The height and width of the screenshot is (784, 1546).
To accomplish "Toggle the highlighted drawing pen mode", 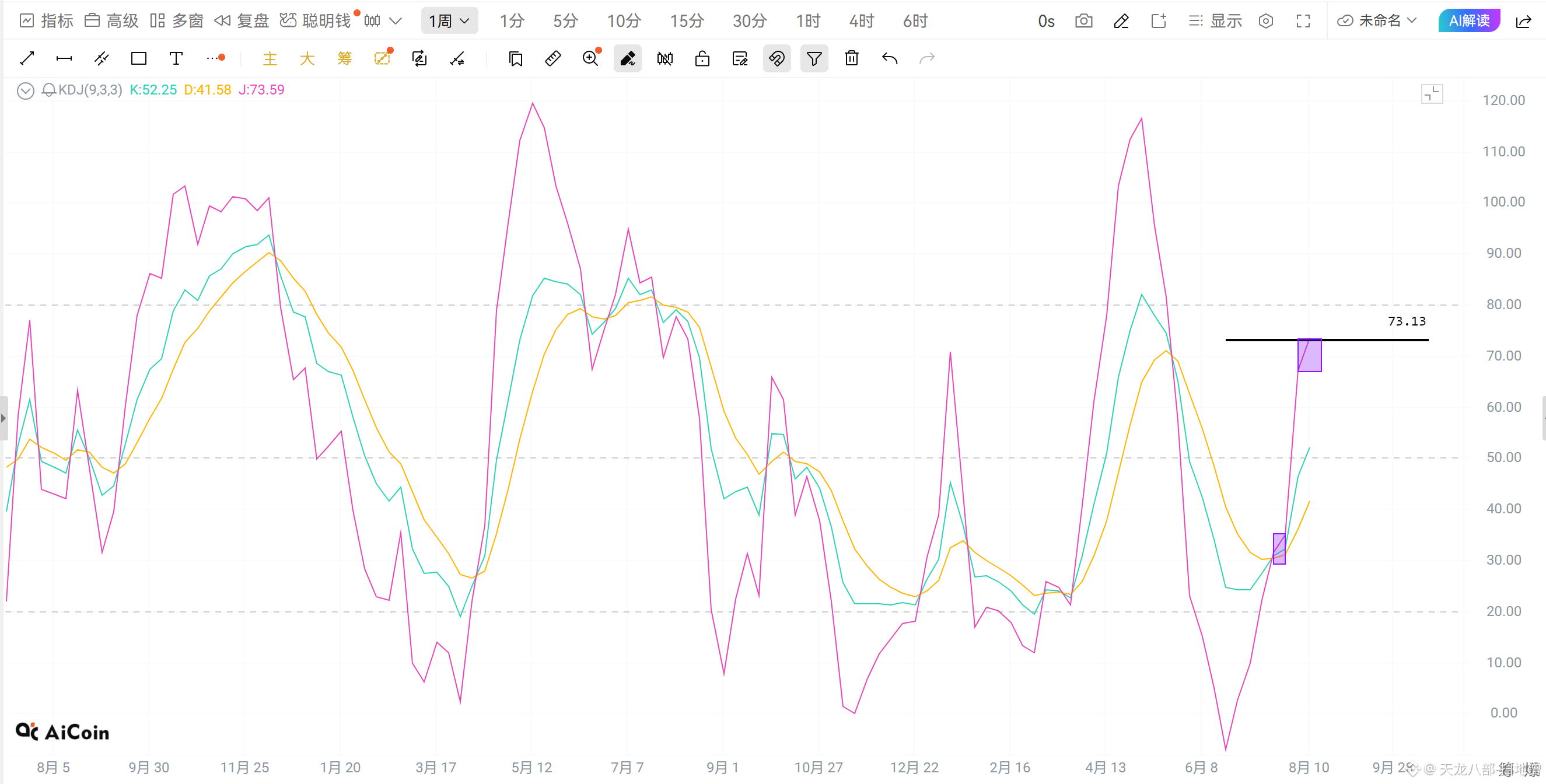I will pos(627,58).
